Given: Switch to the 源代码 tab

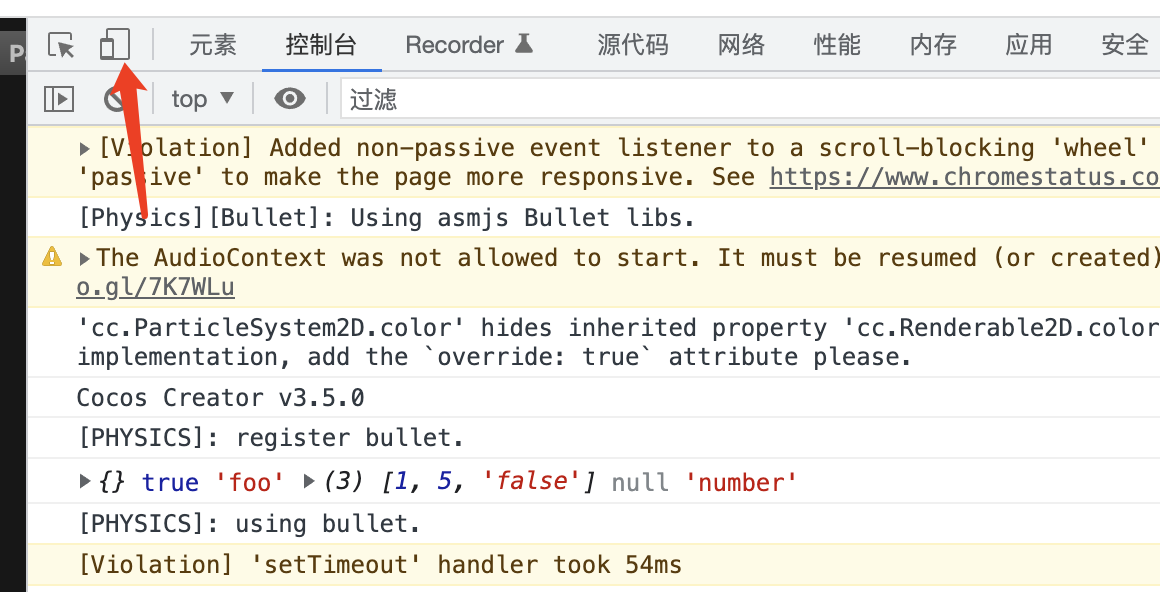Looking at the screenshot, I should (633, 45).
